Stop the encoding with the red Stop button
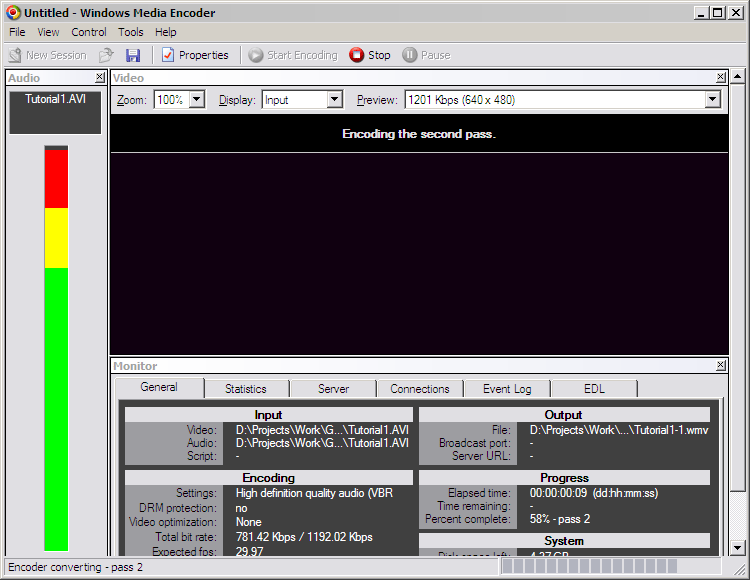Screen dimensions: 750x580 370,55
